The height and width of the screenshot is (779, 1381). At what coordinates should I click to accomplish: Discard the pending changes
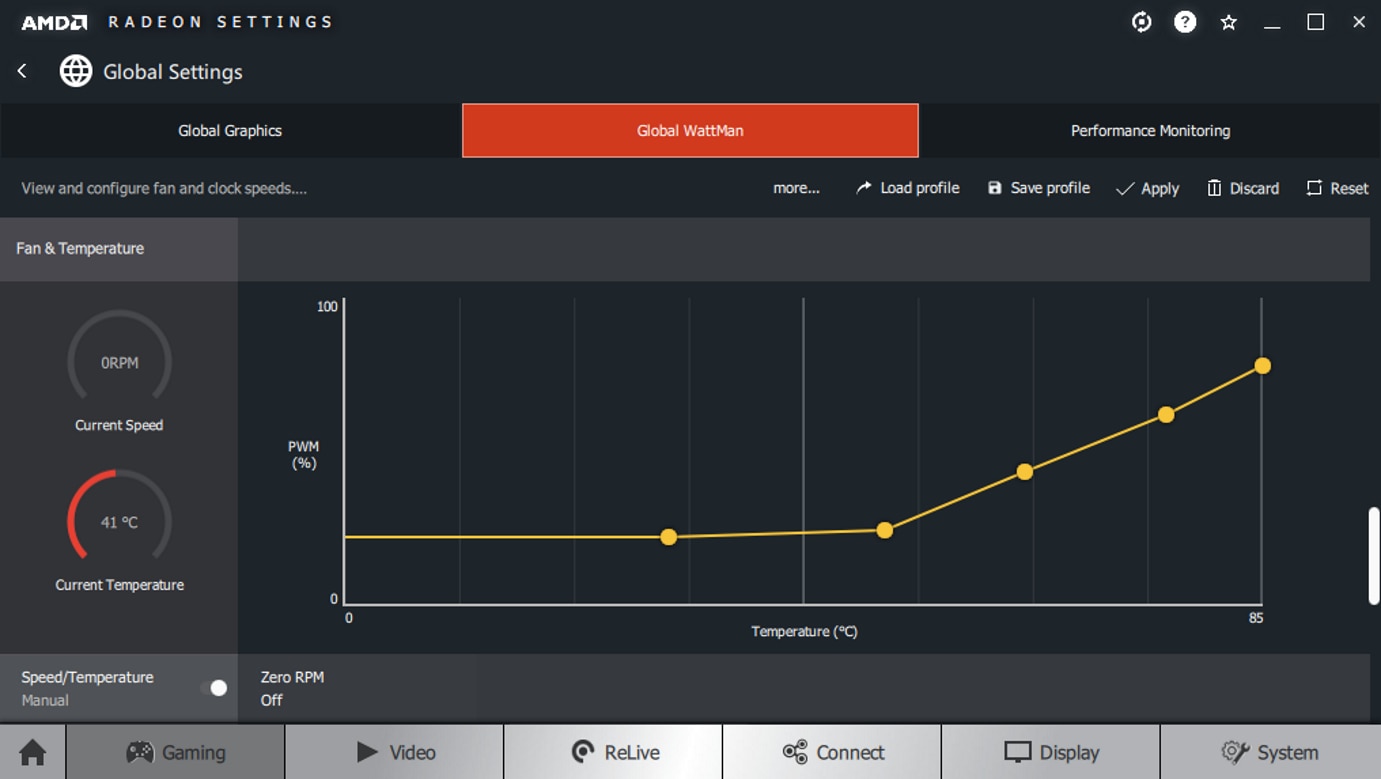coord(1243,188)
